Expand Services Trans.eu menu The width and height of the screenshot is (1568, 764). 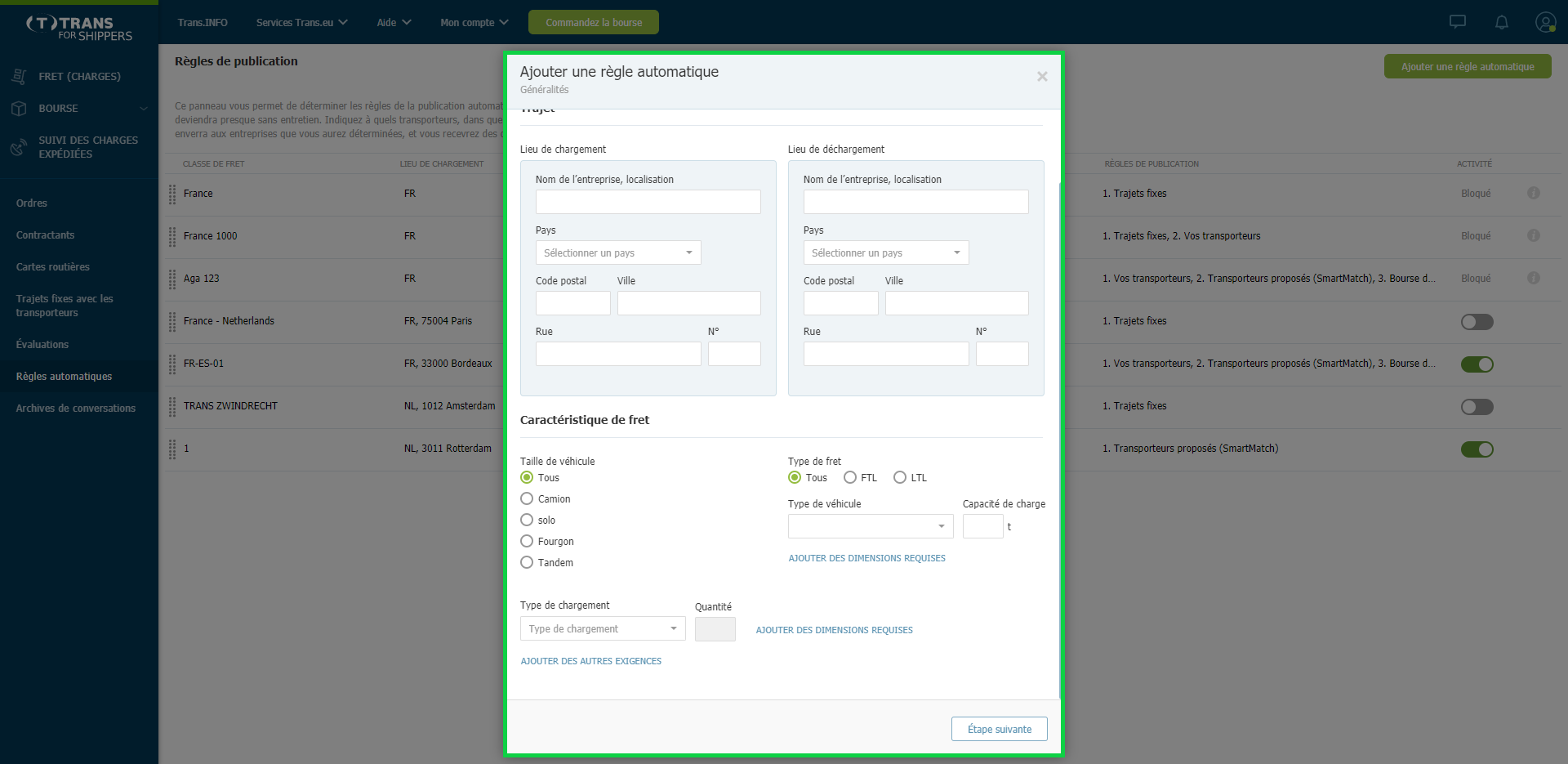point(301,22)
